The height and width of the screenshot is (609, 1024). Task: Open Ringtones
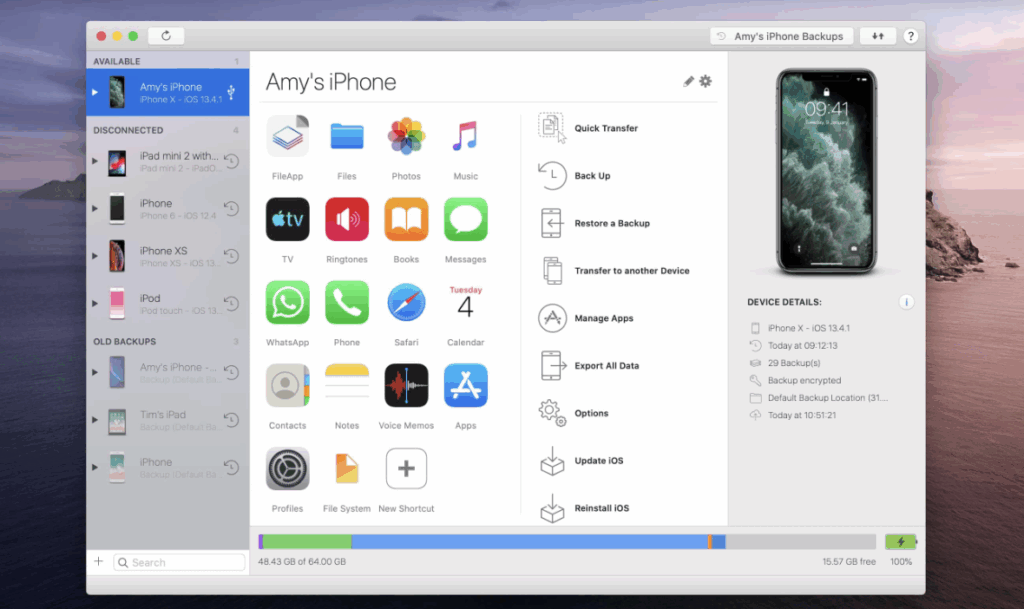pos(347,219)
